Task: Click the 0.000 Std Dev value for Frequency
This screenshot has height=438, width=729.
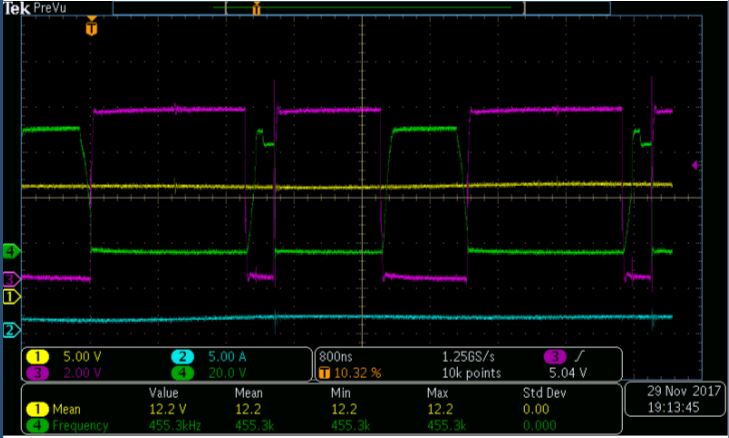Action: point(539,425)
